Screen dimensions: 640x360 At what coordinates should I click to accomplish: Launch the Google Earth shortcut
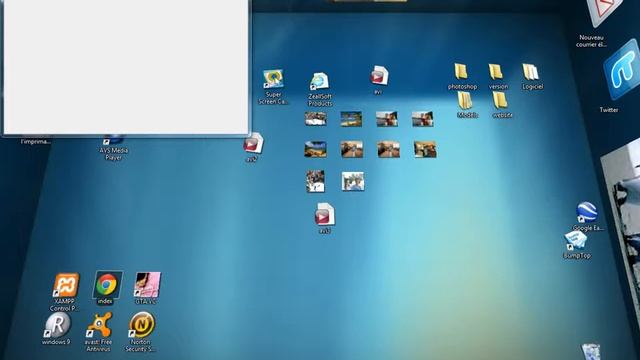click(587, 212)
